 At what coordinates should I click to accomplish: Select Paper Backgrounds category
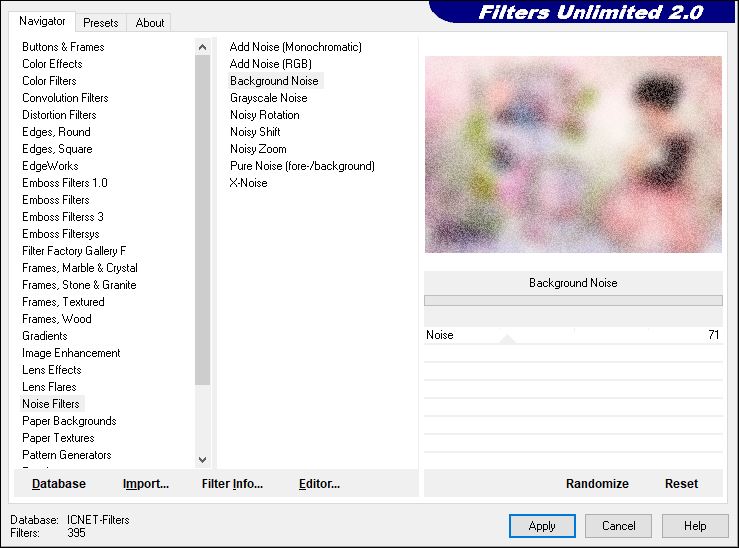tap(69, 421)
